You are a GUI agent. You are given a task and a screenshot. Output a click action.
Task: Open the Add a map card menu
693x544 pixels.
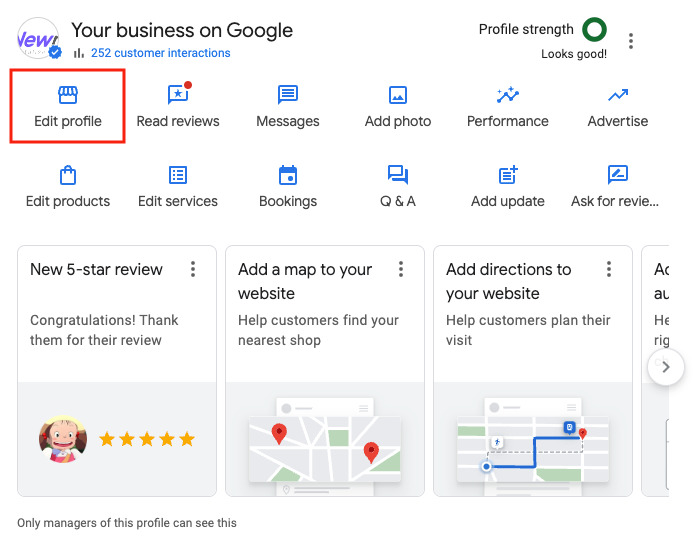(x=401, y=269)
